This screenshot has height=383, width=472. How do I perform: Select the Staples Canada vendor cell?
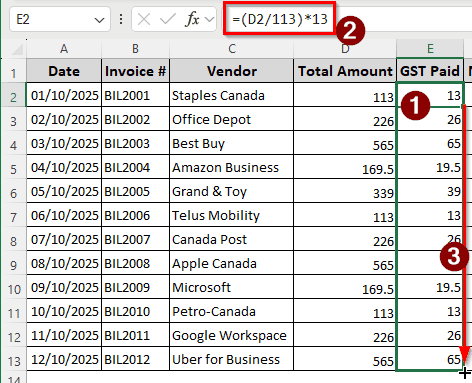point(232,95)
